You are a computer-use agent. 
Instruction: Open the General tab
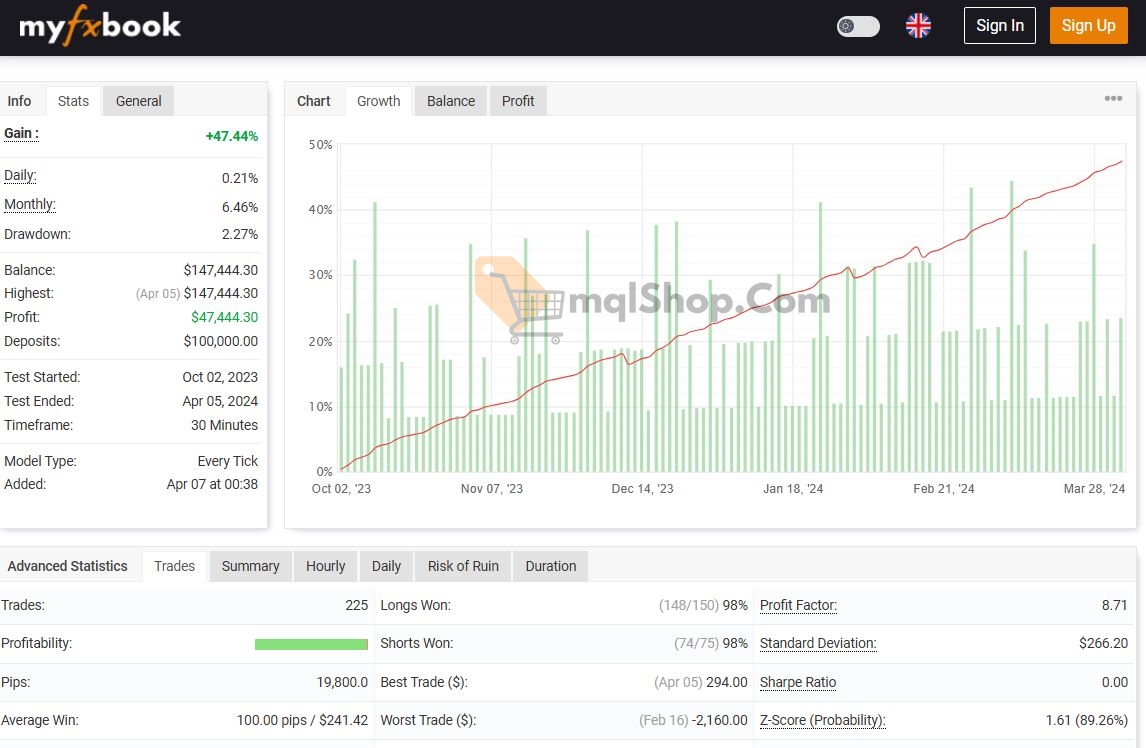click(138, 100)
